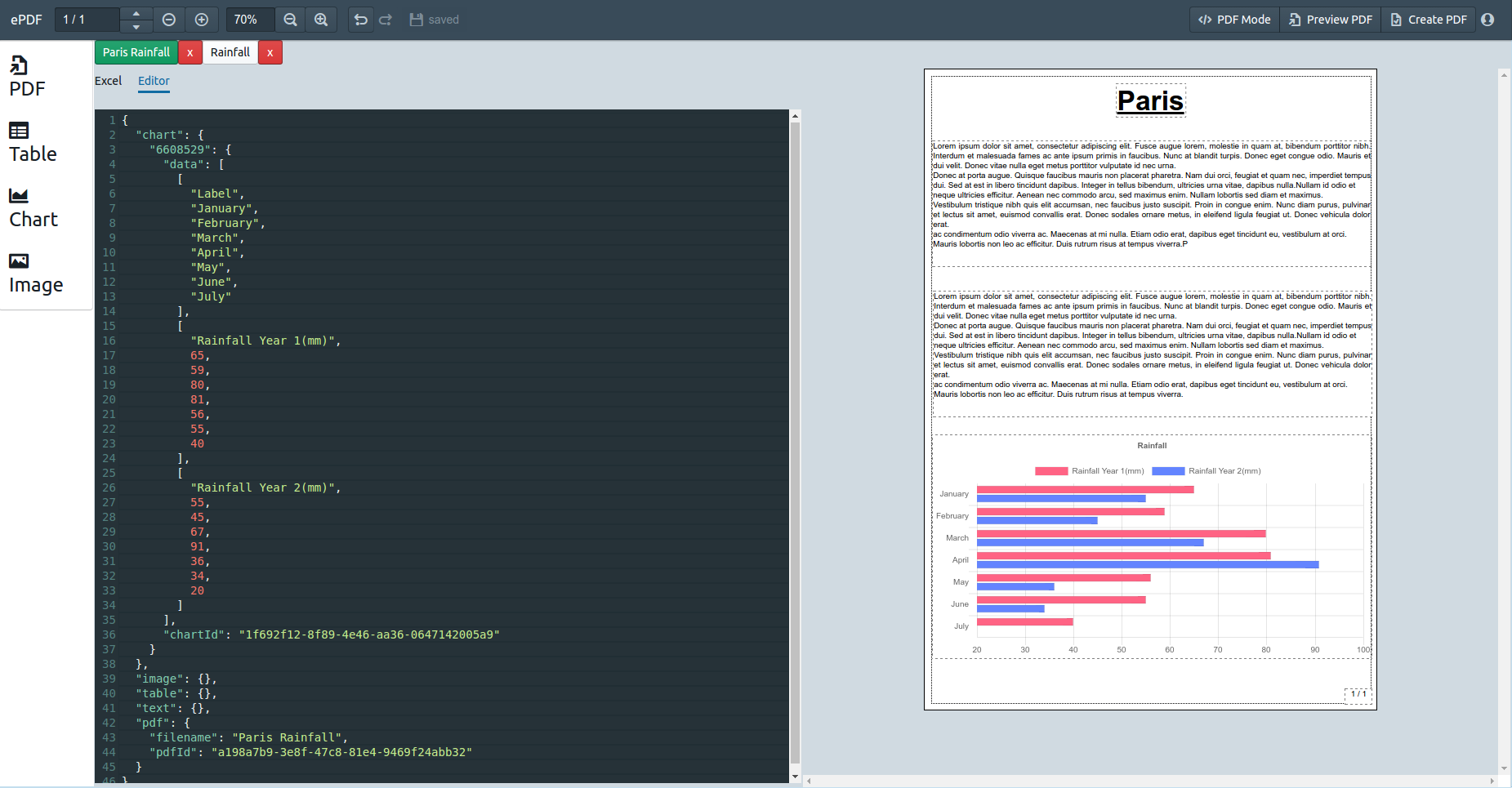Click the redo arrow icon
This screenshot has height=788, width=1512.
point(386,20)
